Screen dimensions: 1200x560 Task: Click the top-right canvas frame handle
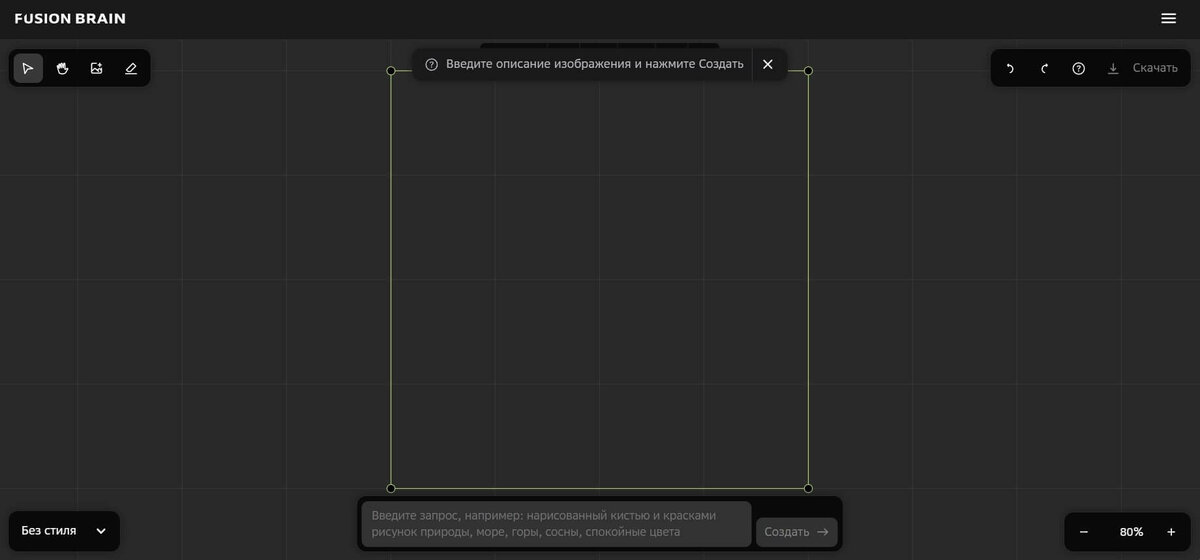[x=808, y=71]
